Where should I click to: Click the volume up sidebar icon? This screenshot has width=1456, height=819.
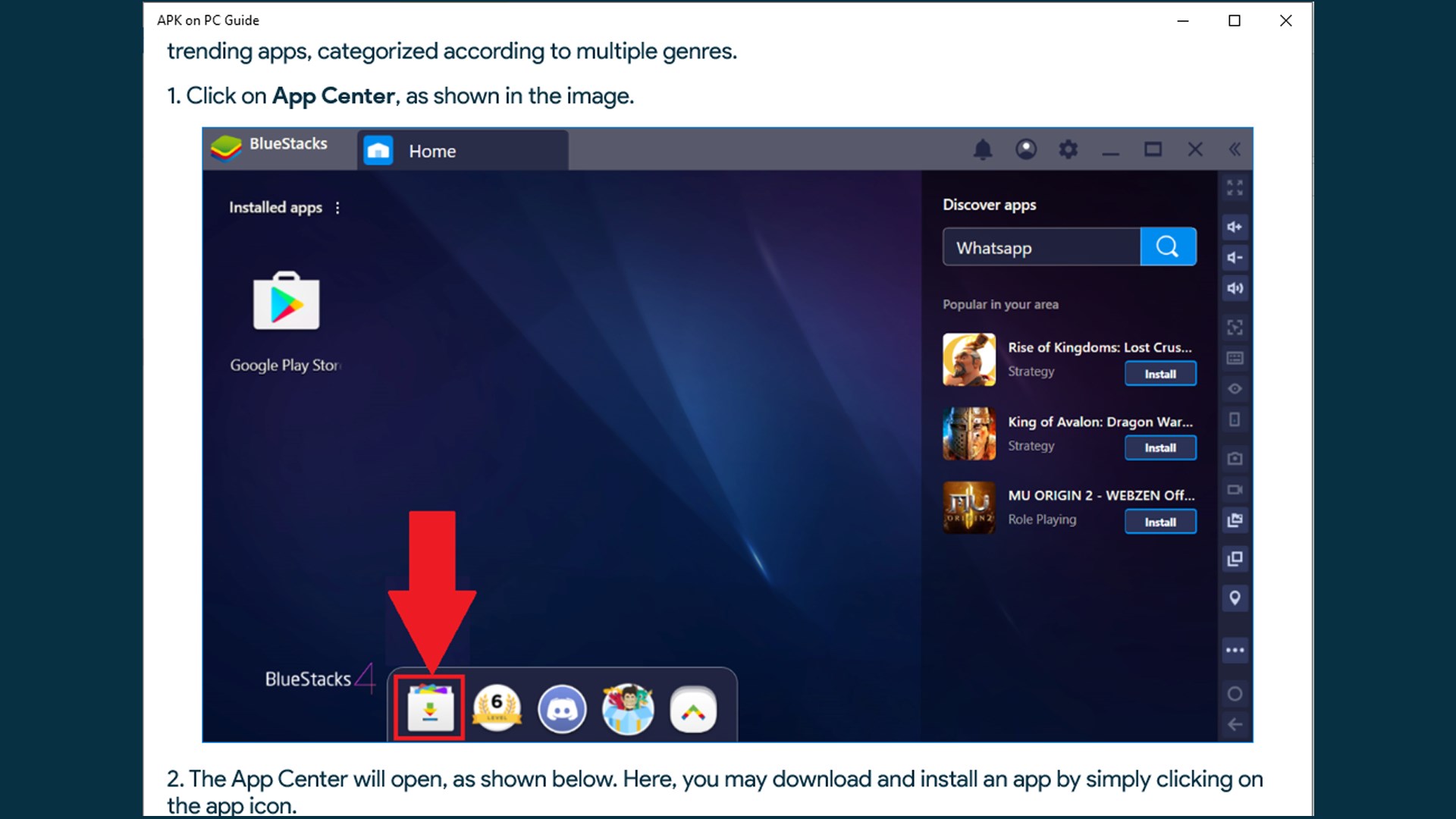[1235, 227]
